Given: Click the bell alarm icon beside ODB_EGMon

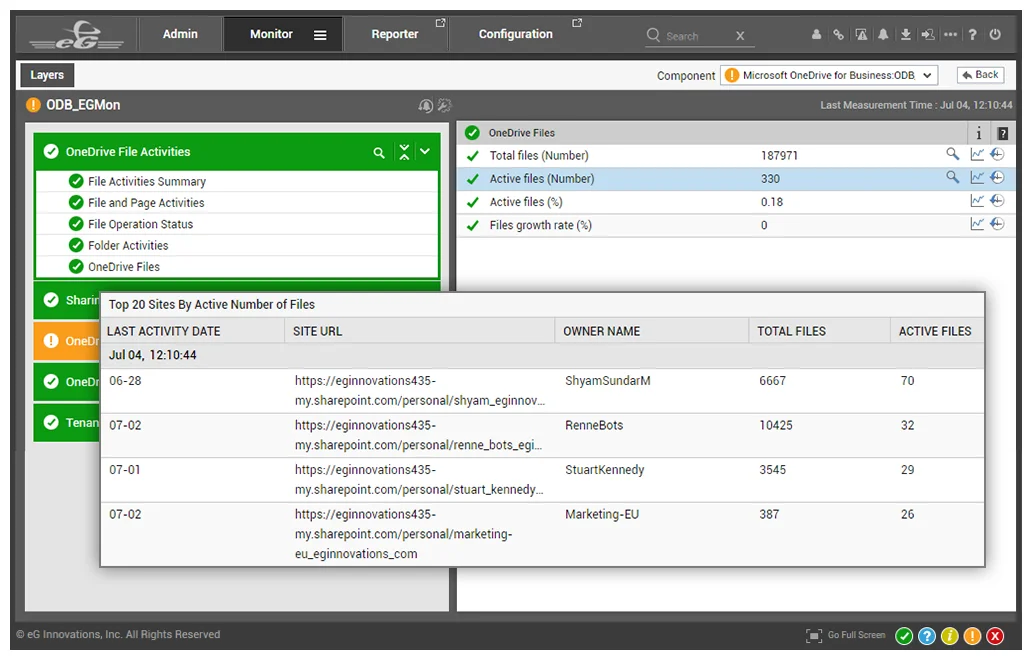Looking at the screenshot, I should pos(426,105).
